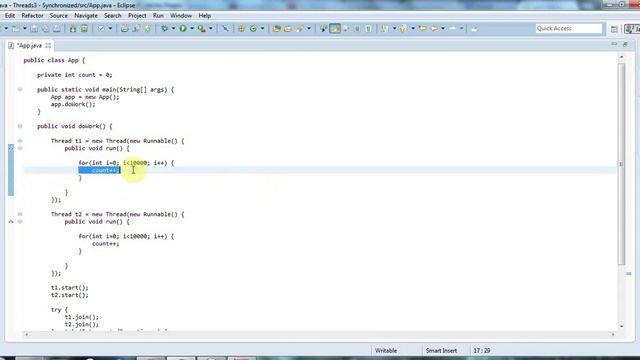Open the New Java Class dropdown arrow
Image resolution: width=640 pixels, height=360 pixels.
[262, 29]
